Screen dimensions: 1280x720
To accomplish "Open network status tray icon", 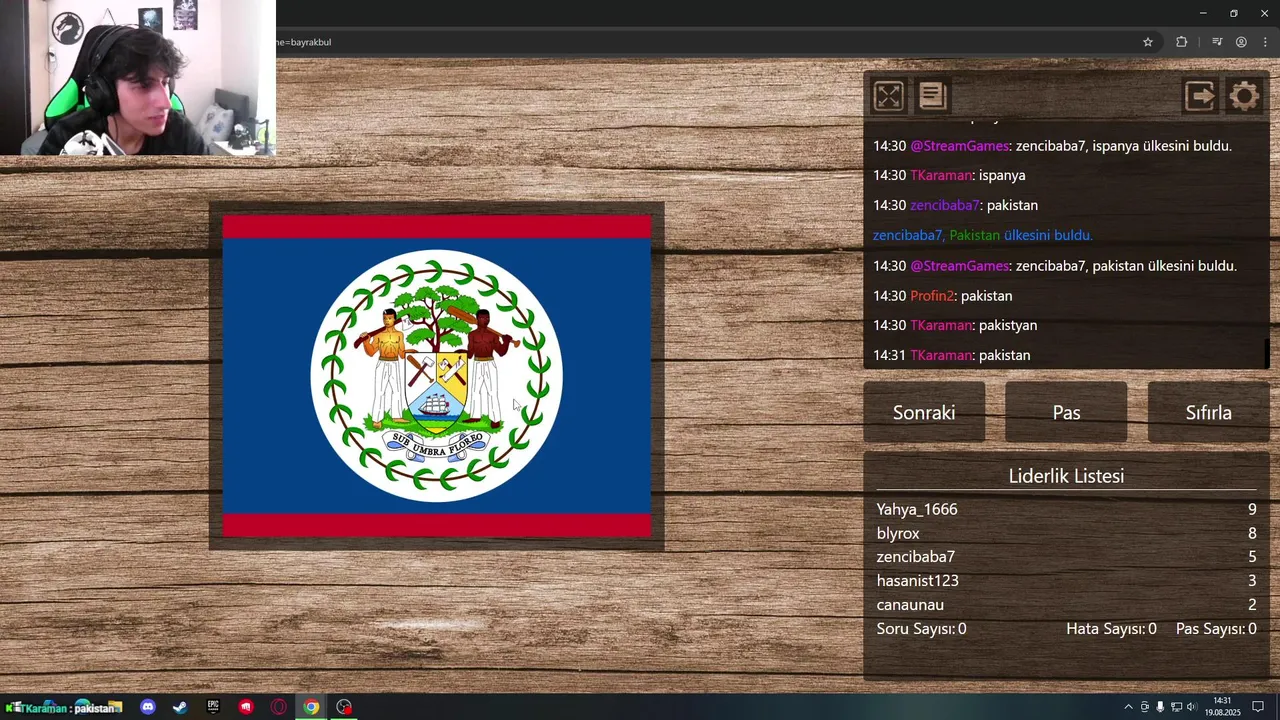I will (x=1176, y=707).
